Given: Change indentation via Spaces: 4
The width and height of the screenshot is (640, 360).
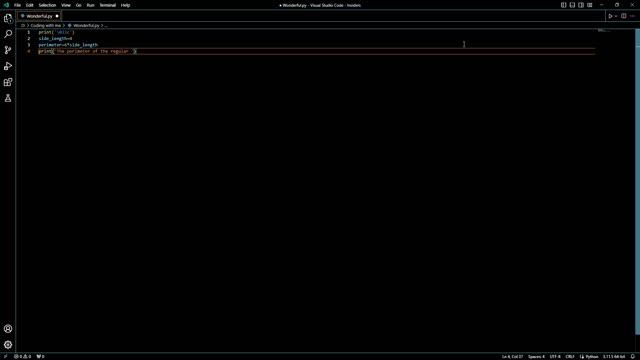Looking at the screenshot, I should coord(536,356).
